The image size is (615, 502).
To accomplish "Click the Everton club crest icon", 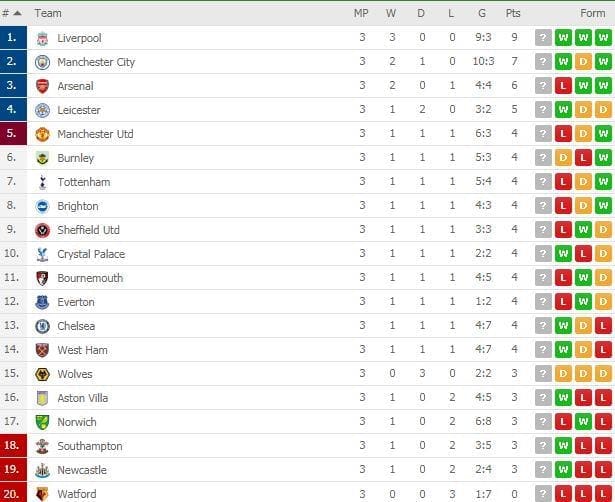I will pos(42,302).
